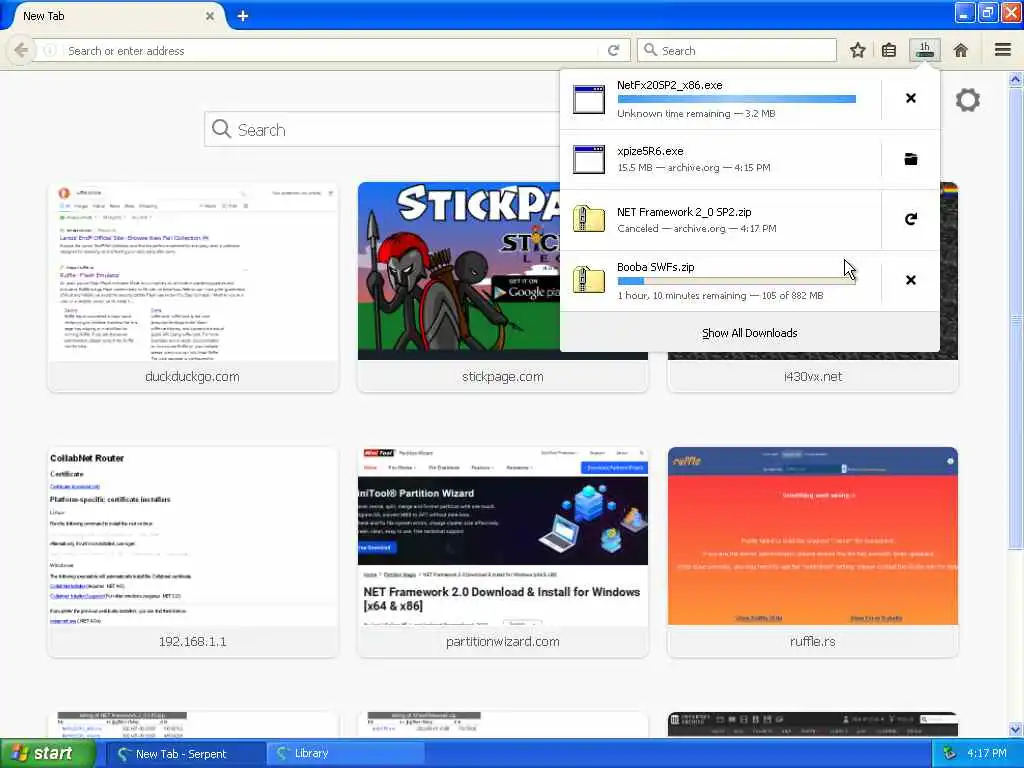Open the Windows start menu
Viewport: 1024px width, 768px height.
point(48,754)
